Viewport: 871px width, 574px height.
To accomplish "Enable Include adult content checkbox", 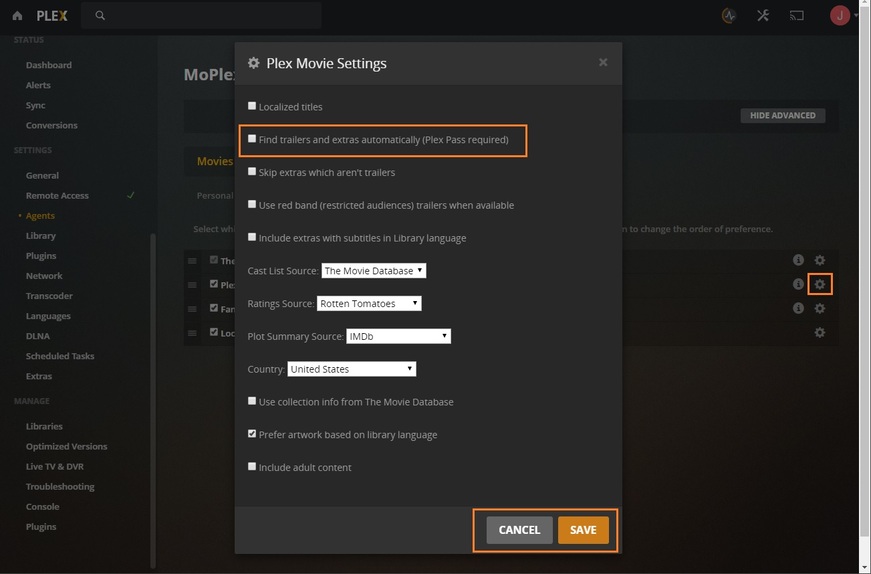I will [252, 466].
